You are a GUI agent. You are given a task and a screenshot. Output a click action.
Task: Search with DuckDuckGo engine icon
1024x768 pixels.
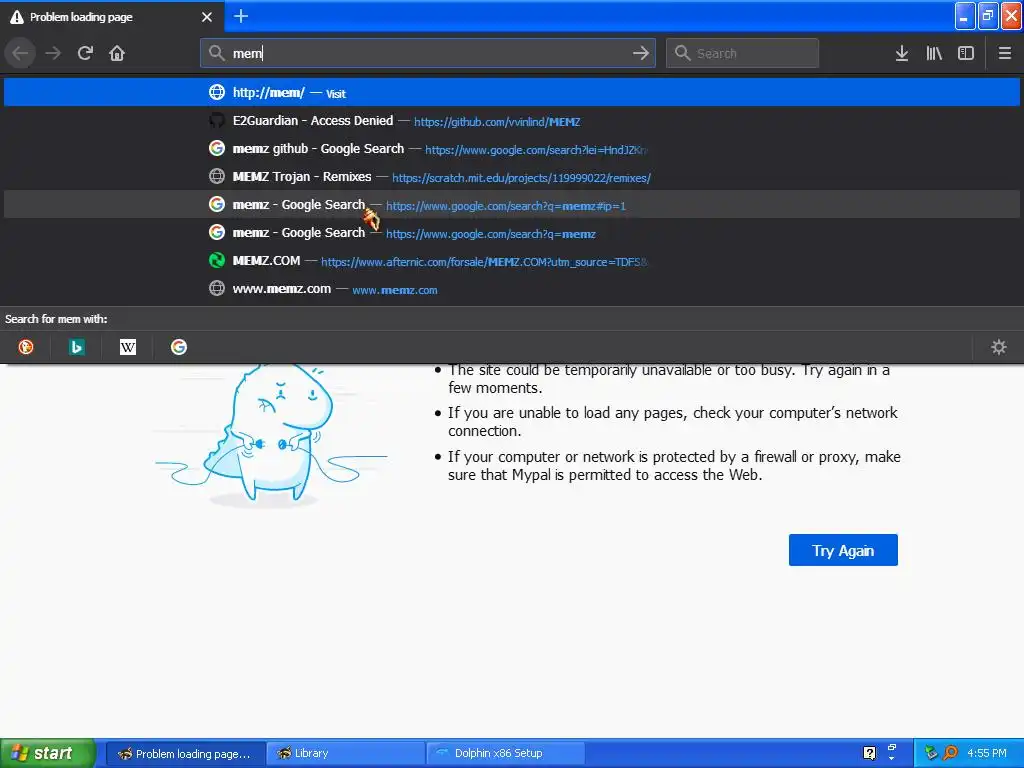coord(26,347)
